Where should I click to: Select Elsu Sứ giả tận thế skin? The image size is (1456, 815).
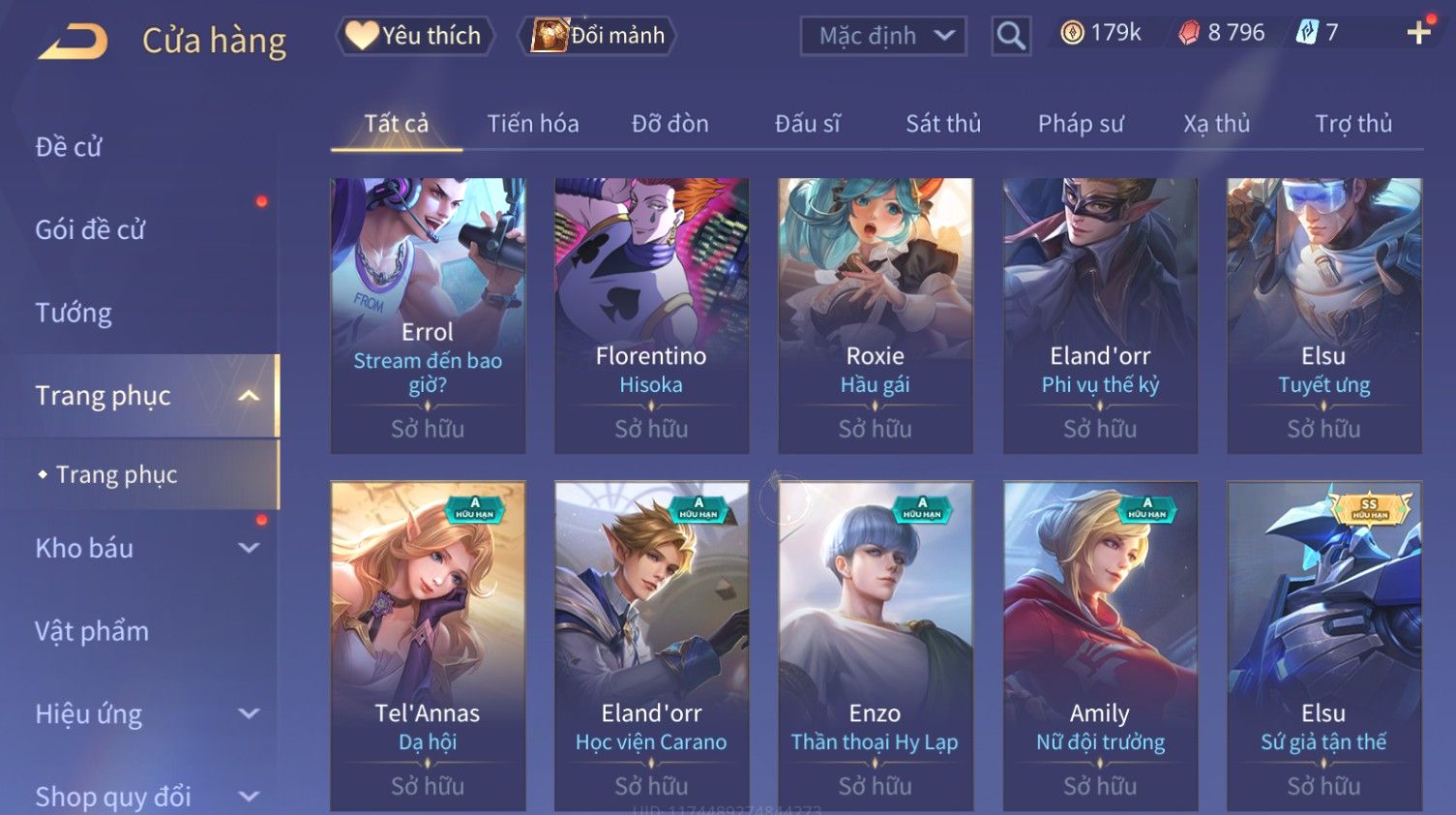click(x=1324, y=646)
